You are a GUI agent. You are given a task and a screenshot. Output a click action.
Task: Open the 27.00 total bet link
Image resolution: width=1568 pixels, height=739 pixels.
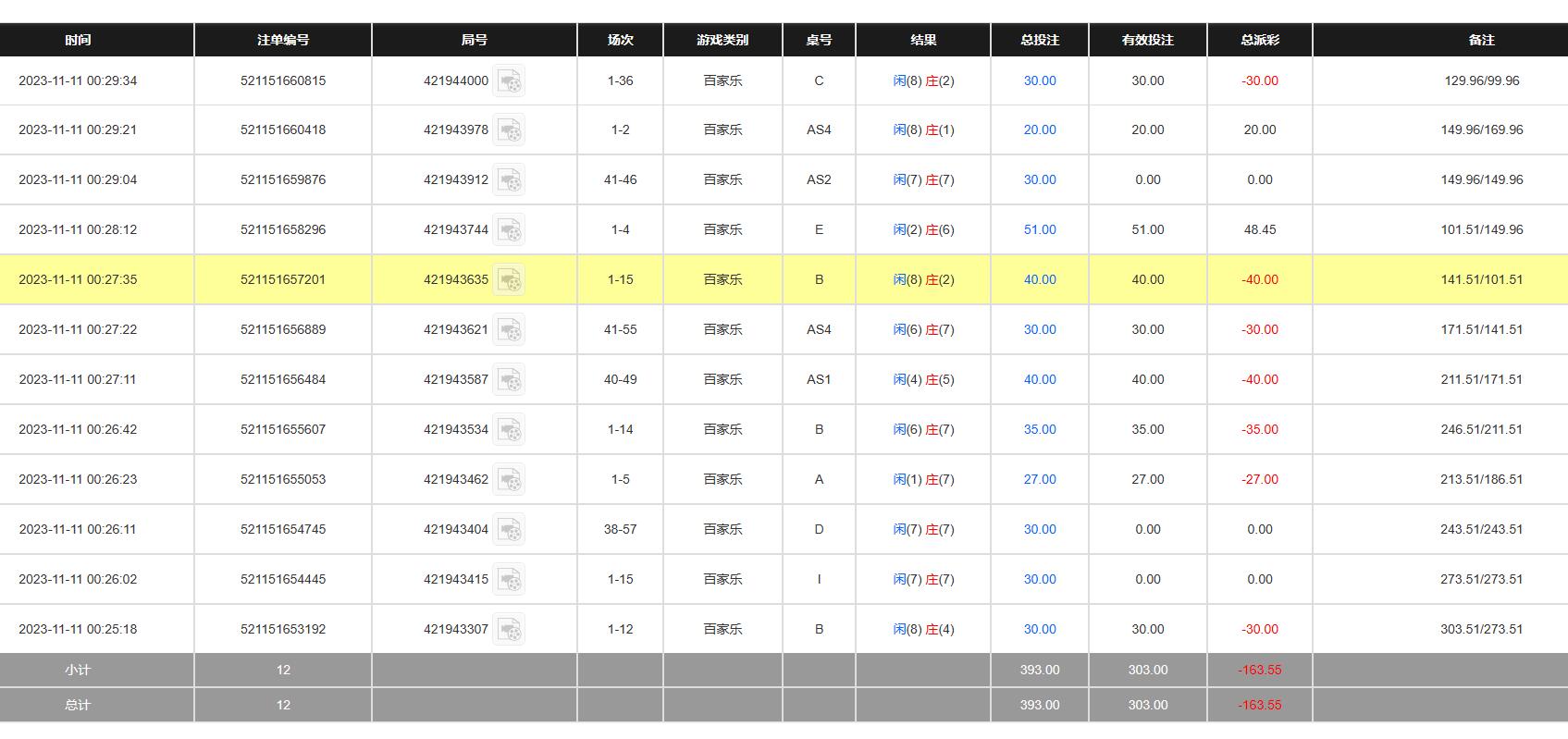1040,479
